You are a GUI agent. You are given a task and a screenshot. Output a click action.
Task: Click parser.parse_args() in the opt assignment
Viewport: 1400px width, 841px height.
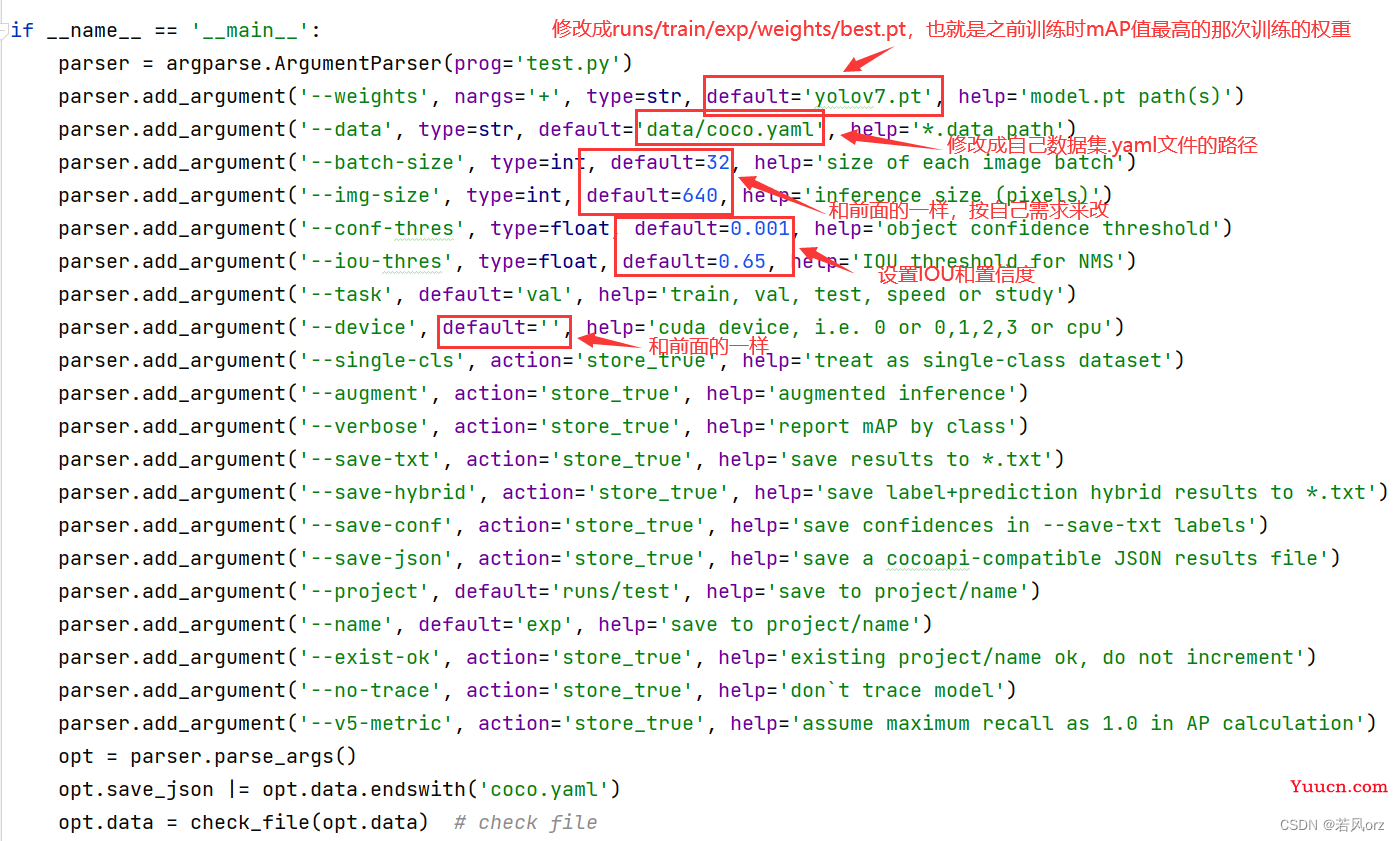(243, 756)
